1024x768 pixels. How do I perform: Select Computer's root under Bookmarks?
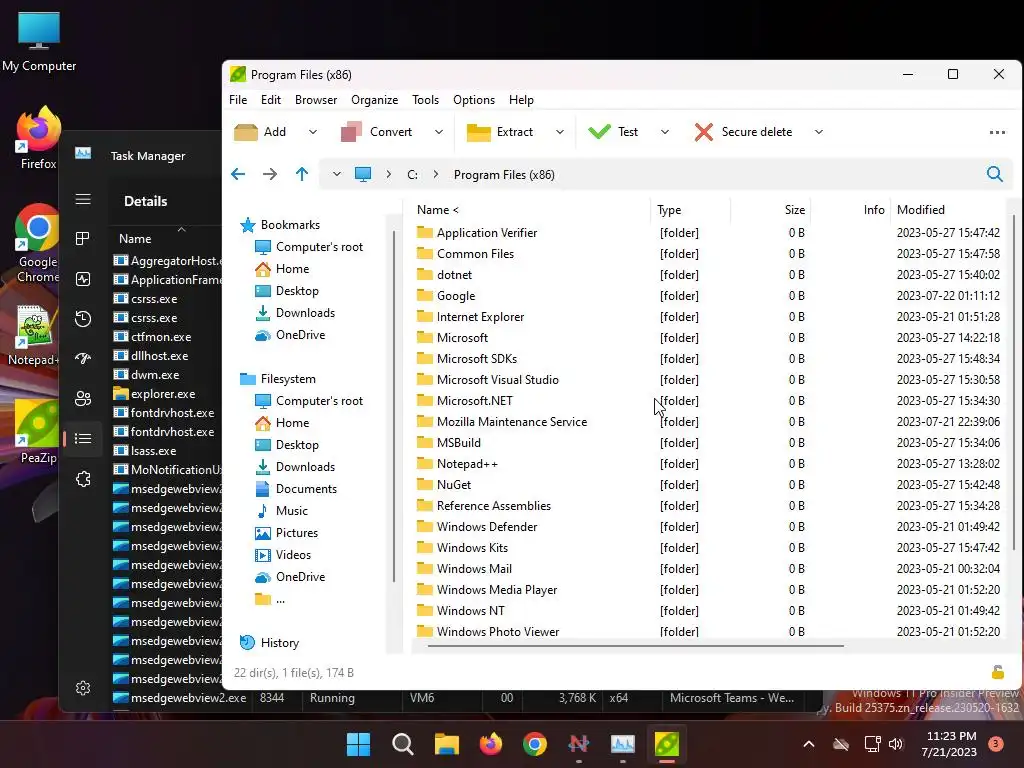[x=308, y=247]
